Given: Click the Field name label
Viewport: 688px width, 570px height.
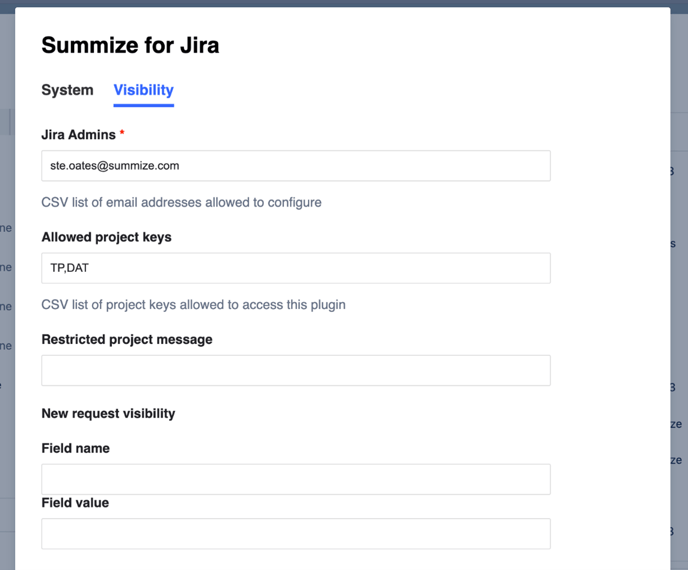Looking at the screenshot, I should (x=75, y=448).
